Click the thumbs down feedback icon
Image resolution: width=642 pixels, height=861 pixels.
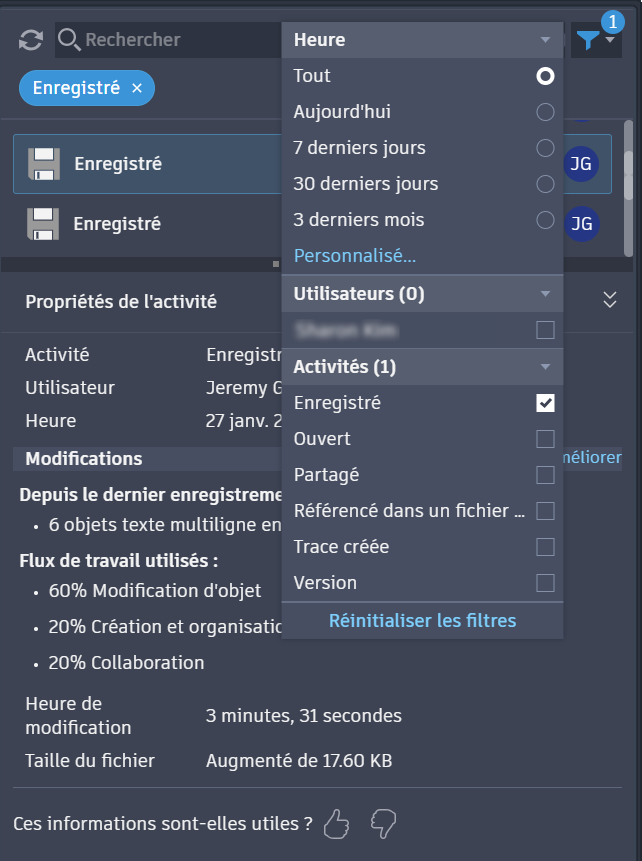[x=383, y=824]
